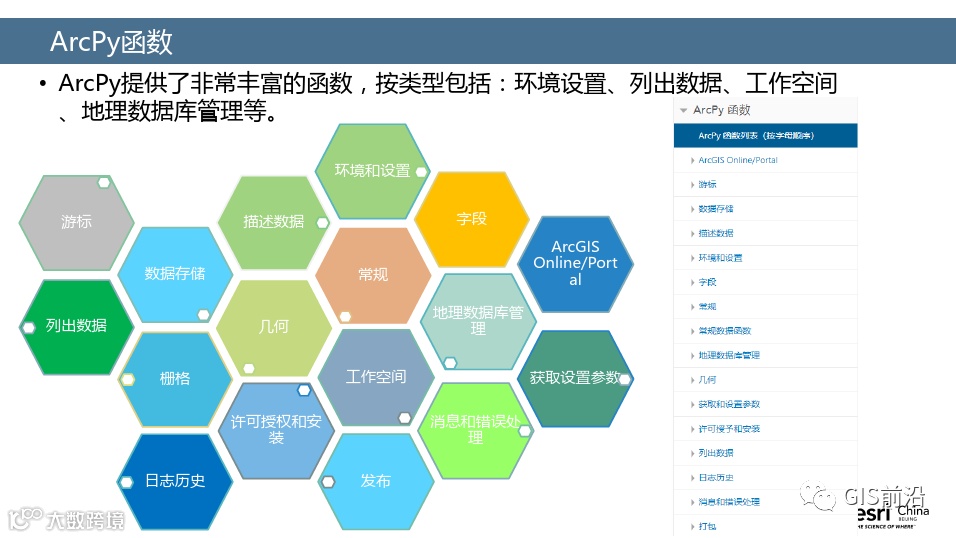The height and width of the screenshot is (538, 956).
Task: Open the 日志历史 link in the list
Action: pos(716,478)
